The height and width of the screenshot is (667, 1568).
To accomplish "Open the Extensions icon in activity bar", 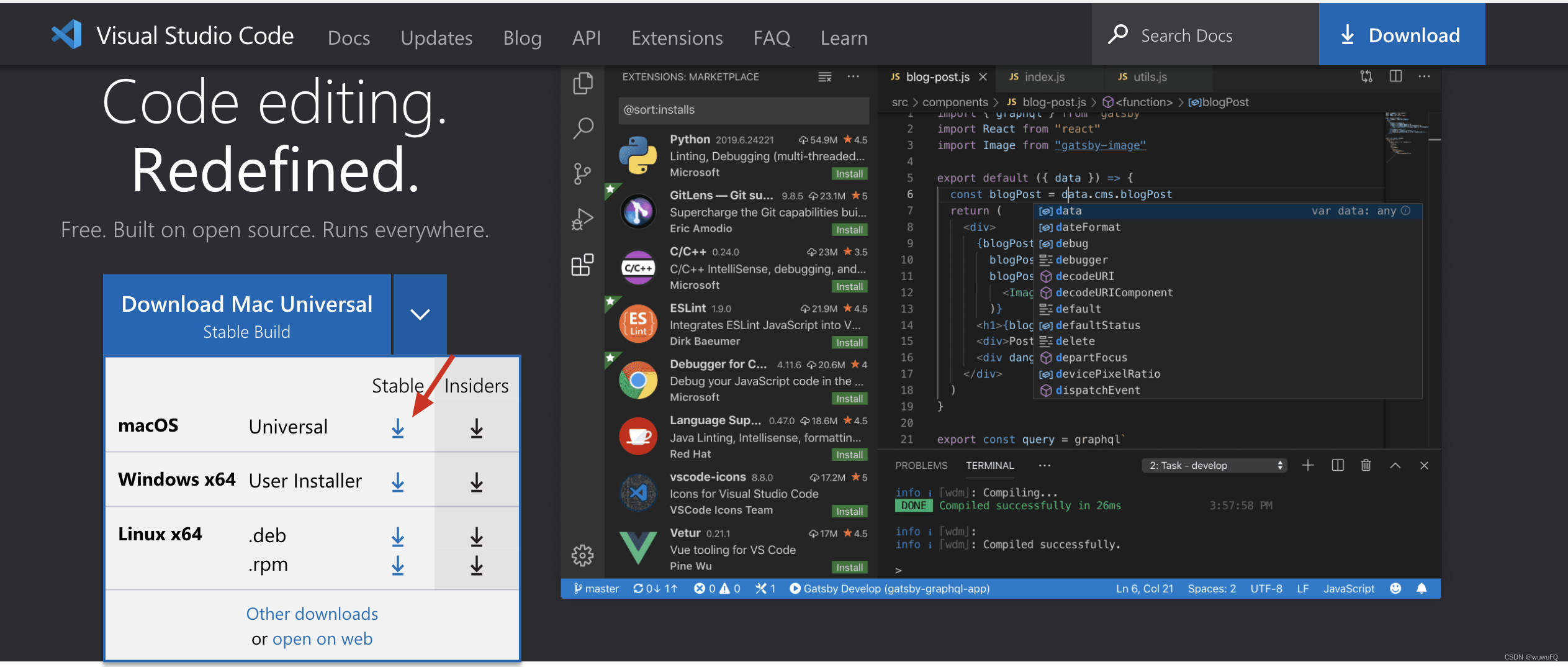I will (583, 265).
